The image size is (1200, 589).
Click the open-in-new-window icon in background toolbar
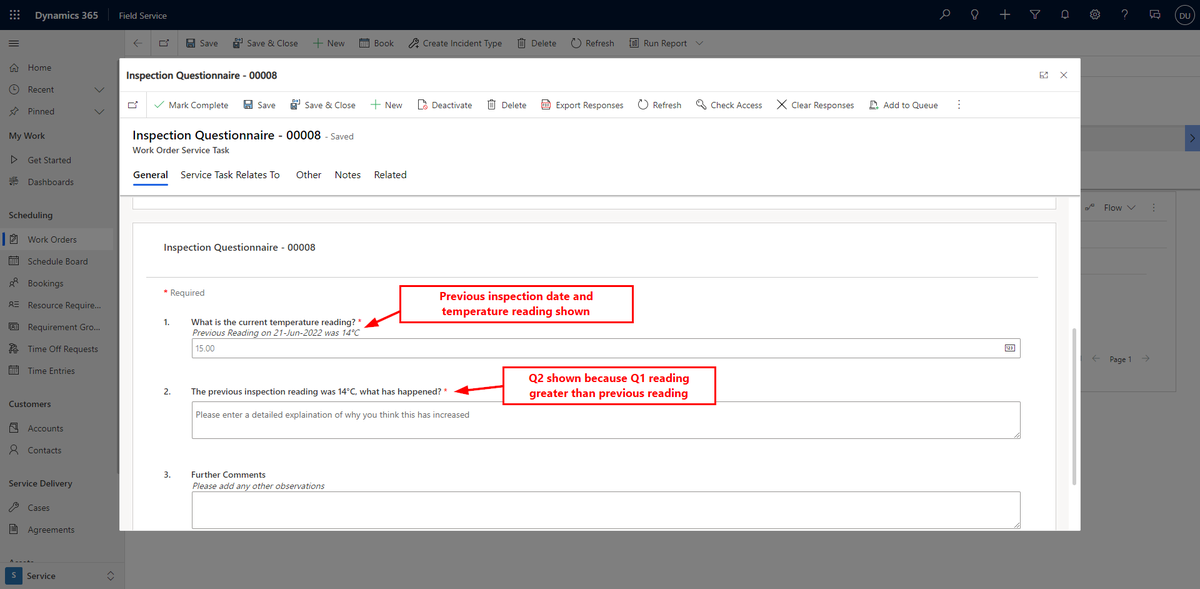[x=164, y=44]
